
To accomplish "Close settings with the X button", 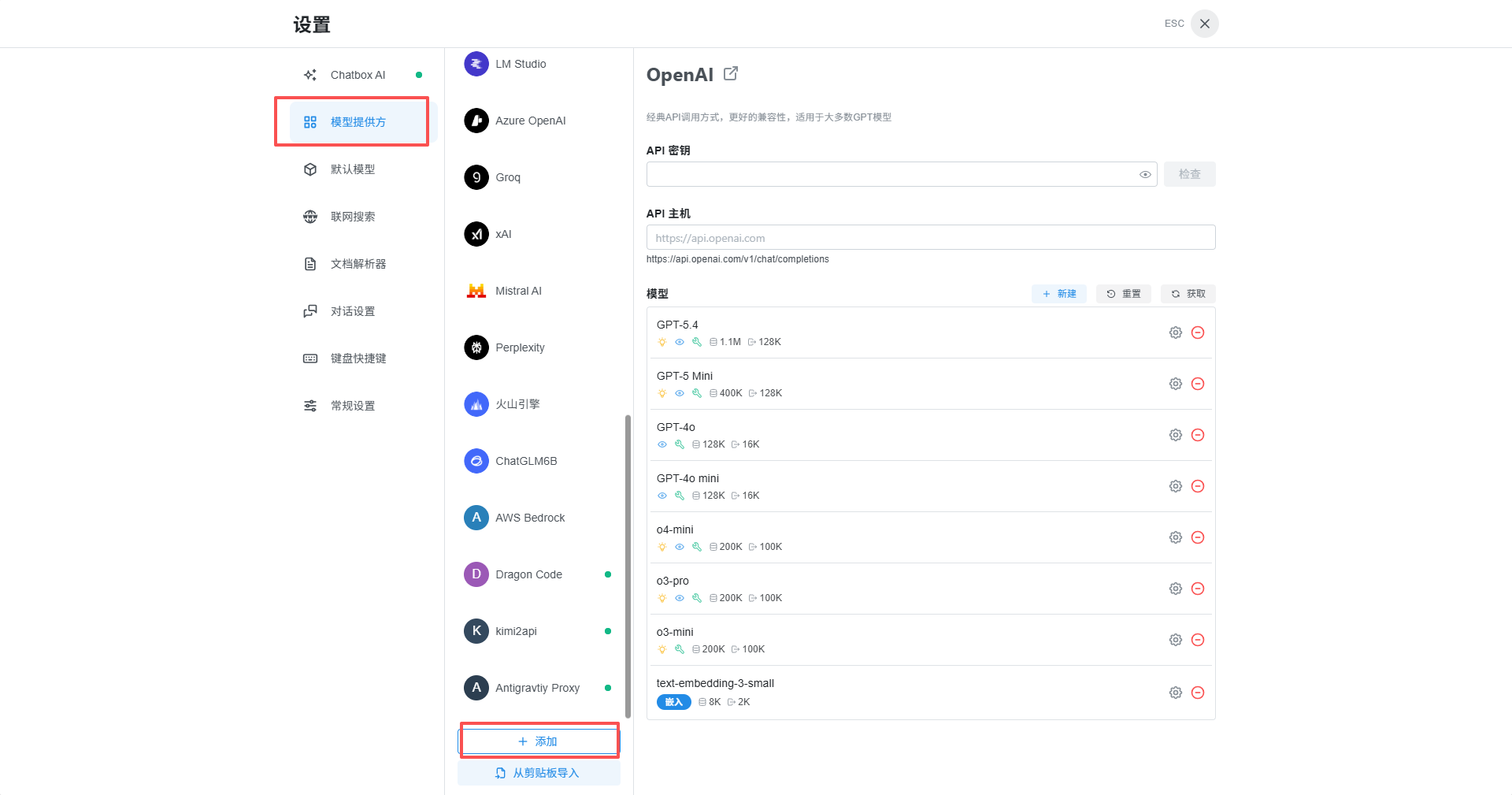I will pos(1205,24).
